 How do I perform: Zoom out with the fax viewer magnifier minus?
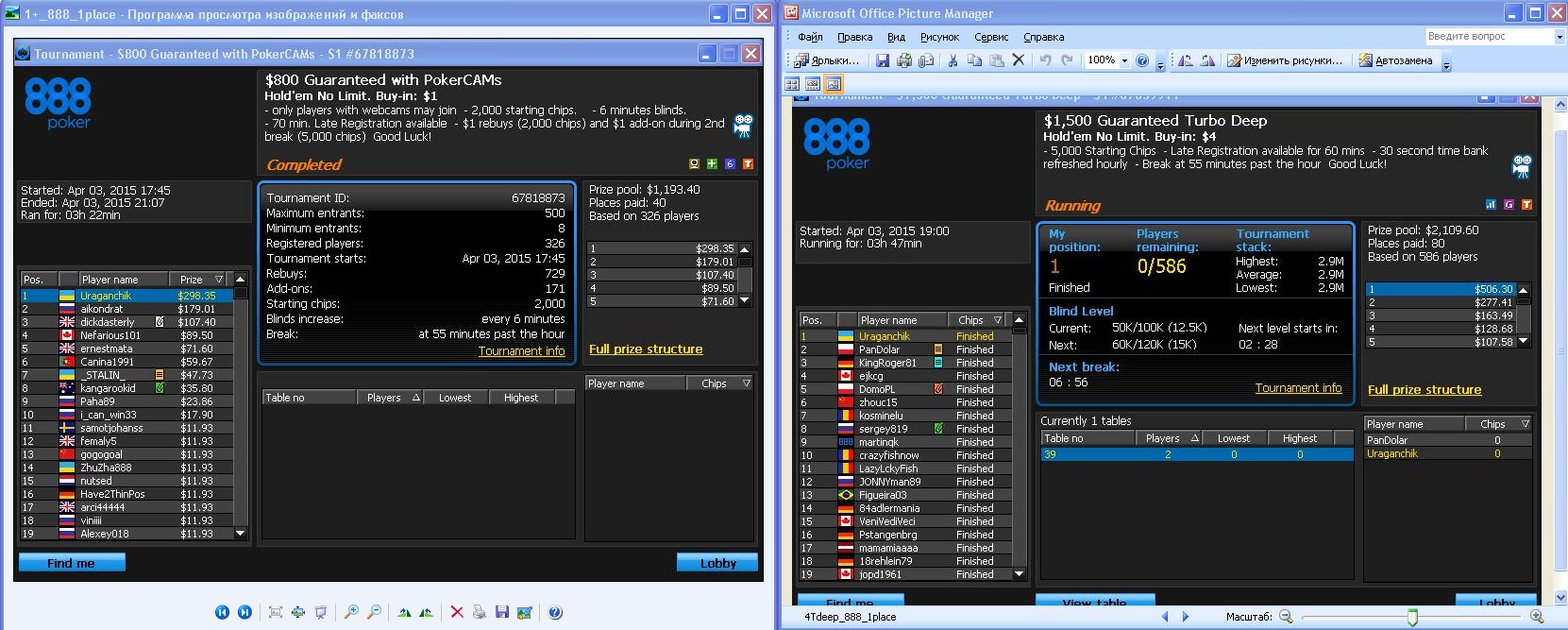click(374, 612)
